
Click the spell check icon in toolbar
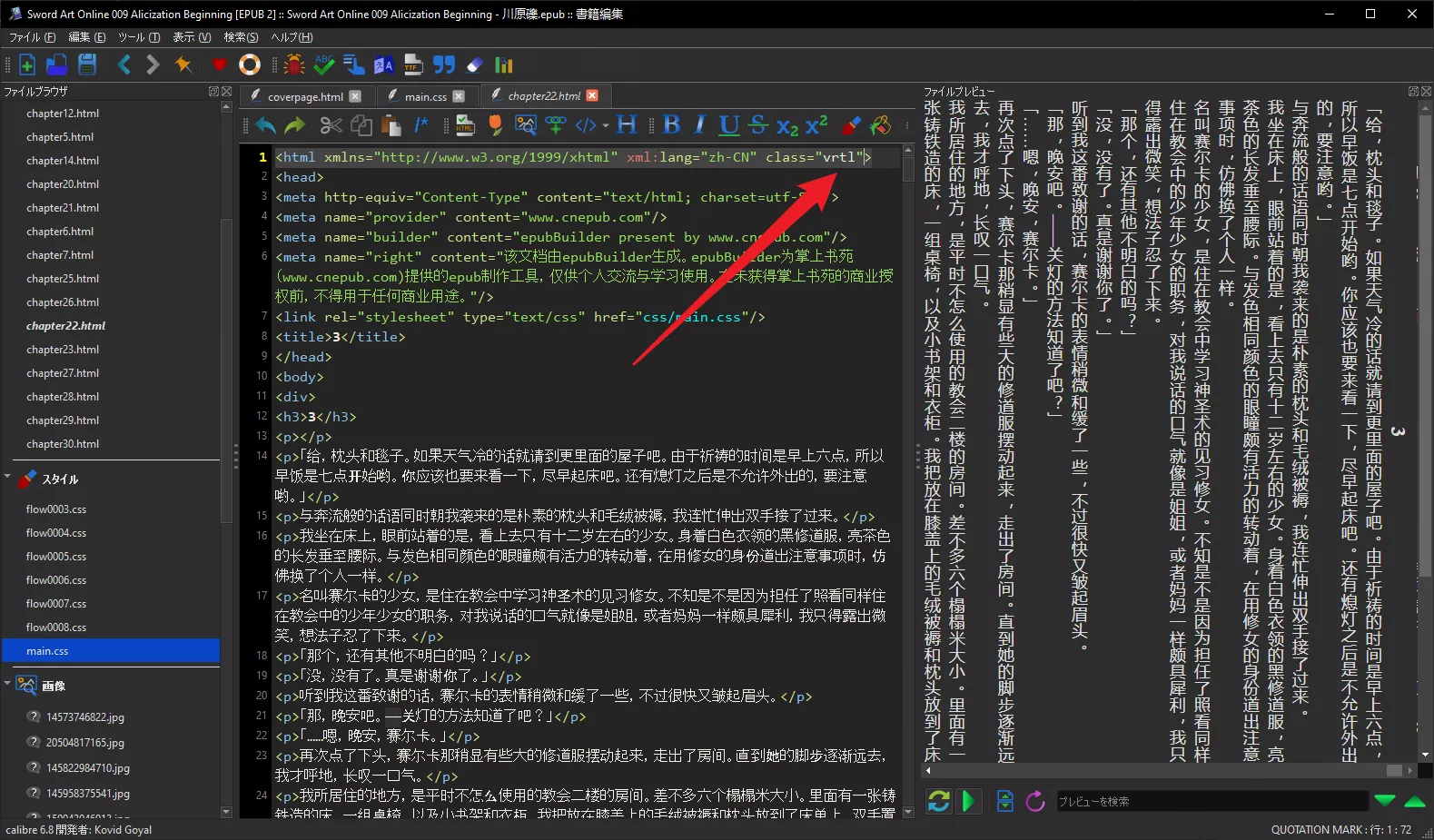coord(324,65)
